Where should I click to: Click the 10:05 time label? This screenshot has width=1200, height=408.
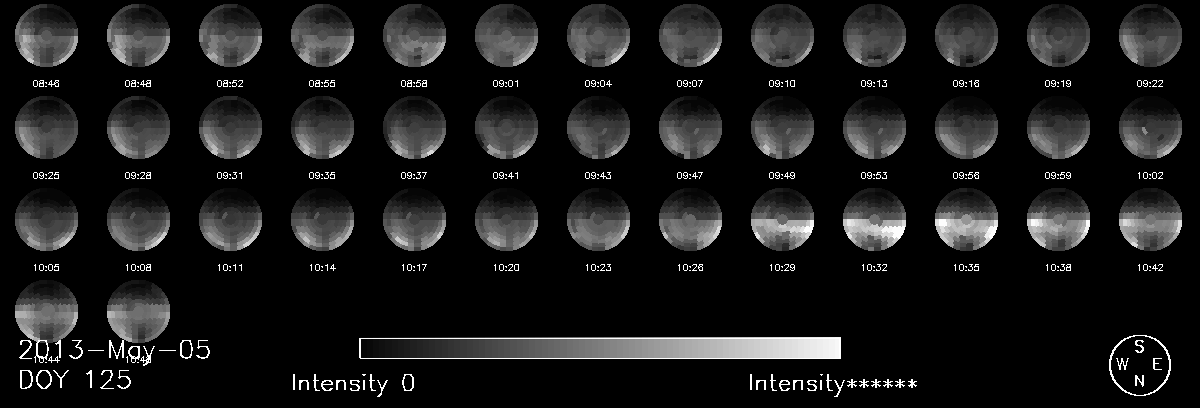click(47, 268)
